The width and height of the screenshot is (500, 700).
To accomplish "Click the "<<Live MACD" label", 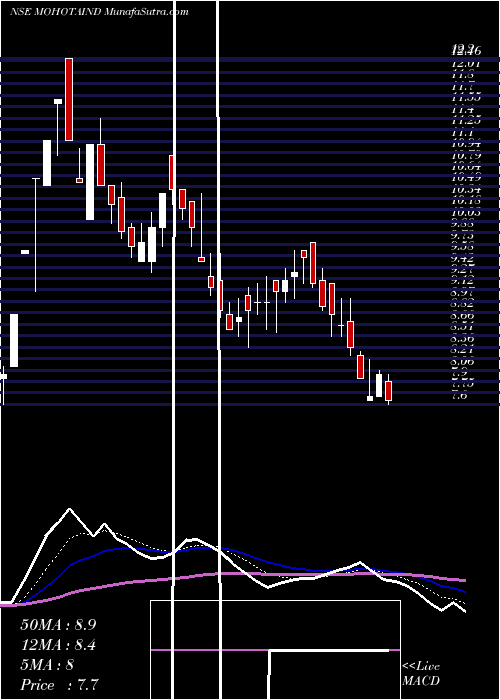I will (x=421, y=674).
